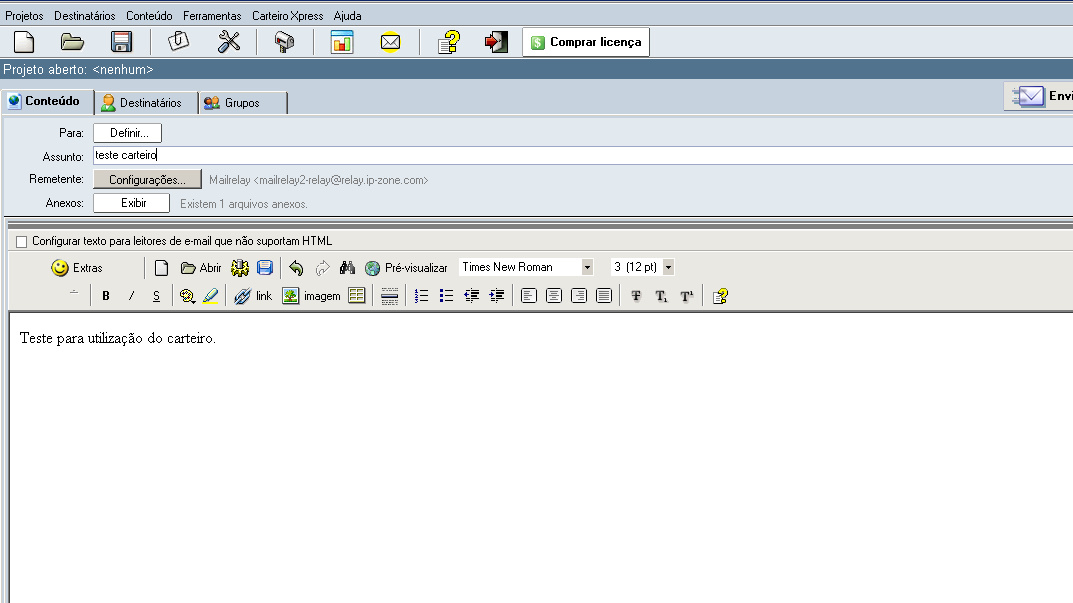This screenshot has width=1073, height=603.
Task: Switch to the Conteúdo tab
Action: coord(47,101)
